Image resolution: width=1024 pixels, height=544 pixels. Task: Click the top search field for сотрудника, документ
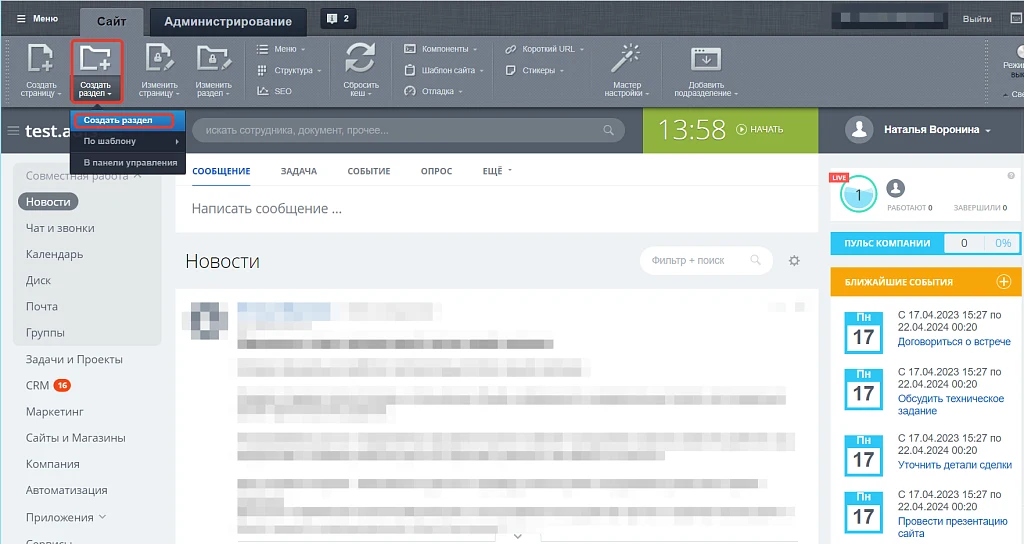point(408,130)
